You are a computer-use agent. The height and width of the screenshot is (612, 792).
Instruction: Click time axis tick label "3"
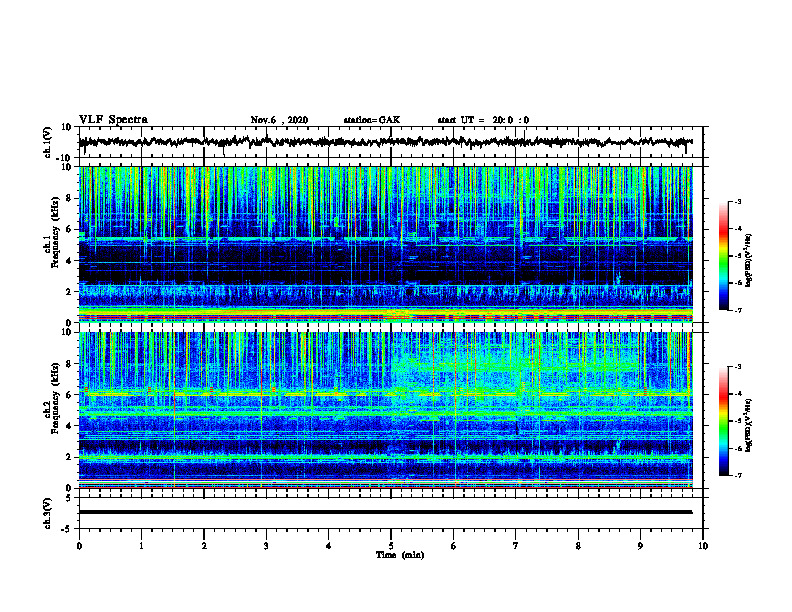pos(266,546)
